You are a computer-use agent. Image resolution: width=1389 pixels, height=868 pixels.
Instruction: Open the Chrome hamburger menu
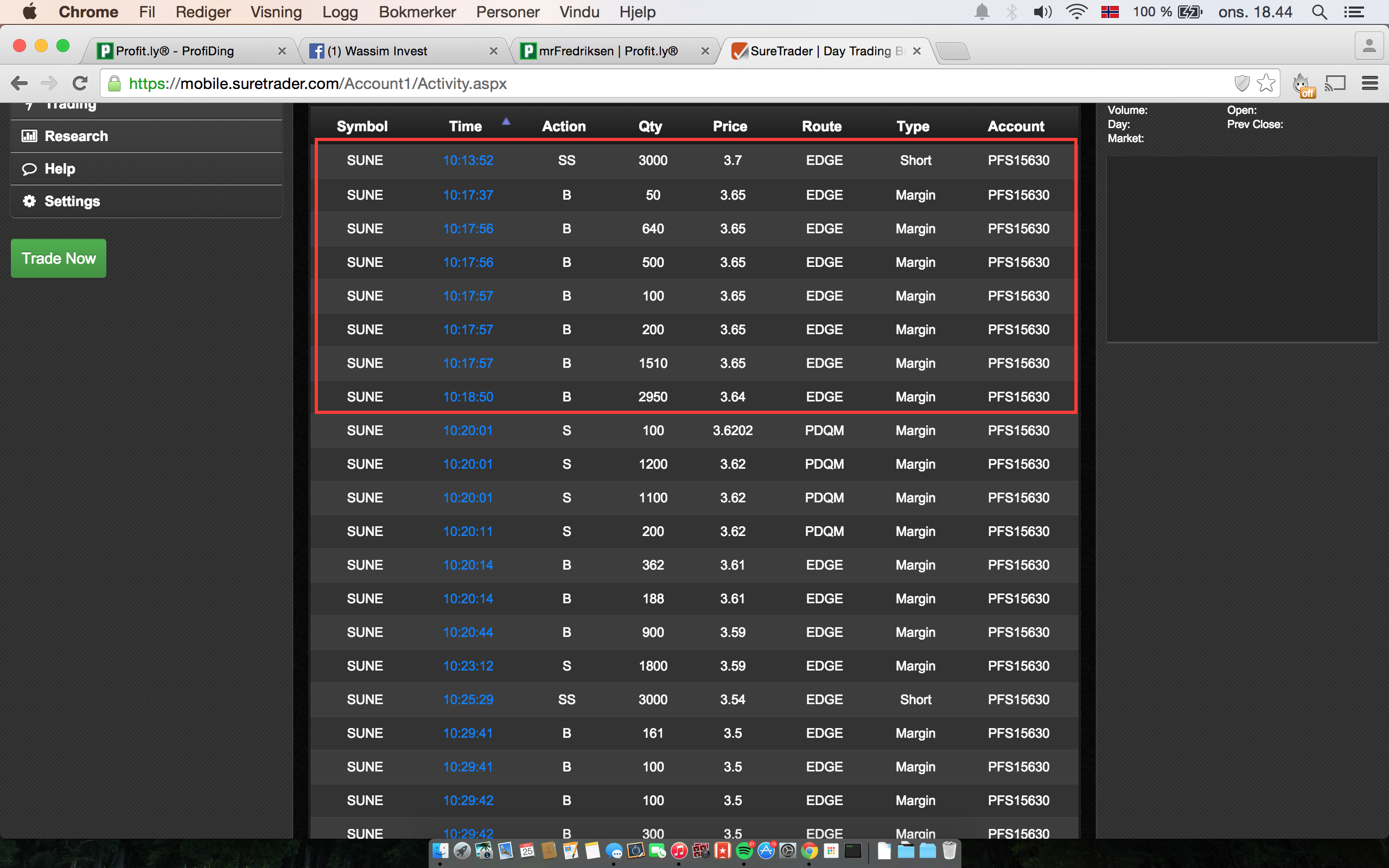[x=1369, y=84]
